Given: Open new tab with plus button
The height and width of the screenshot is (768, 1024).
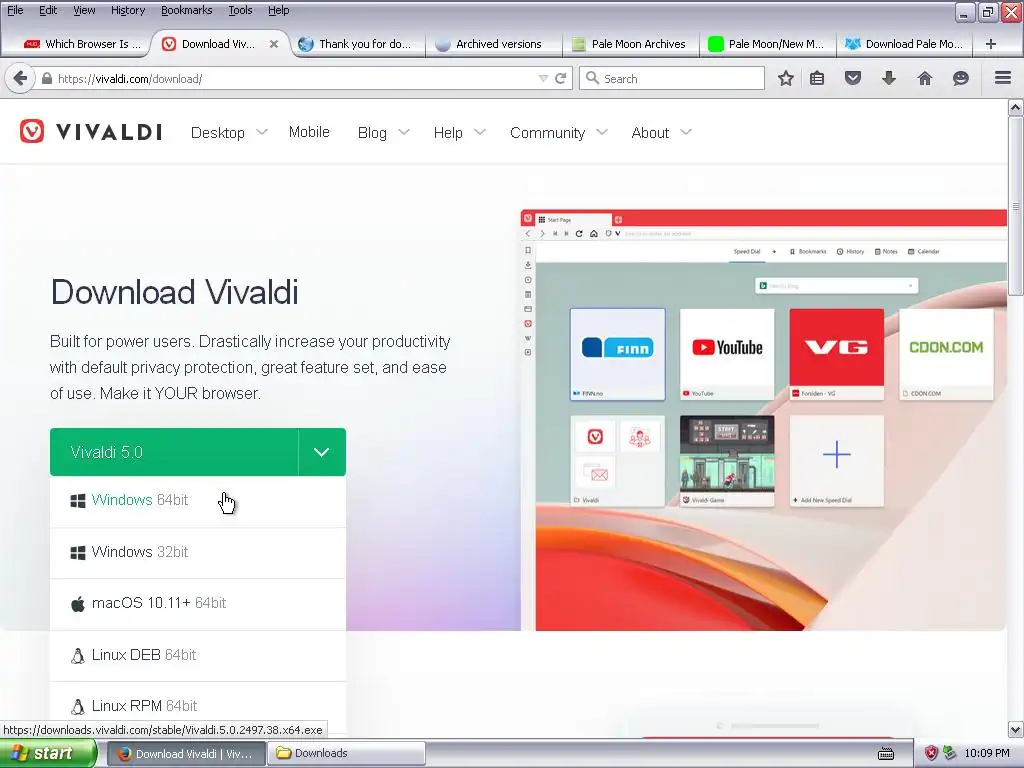Looking at the screenshot, I should point(991,44).
